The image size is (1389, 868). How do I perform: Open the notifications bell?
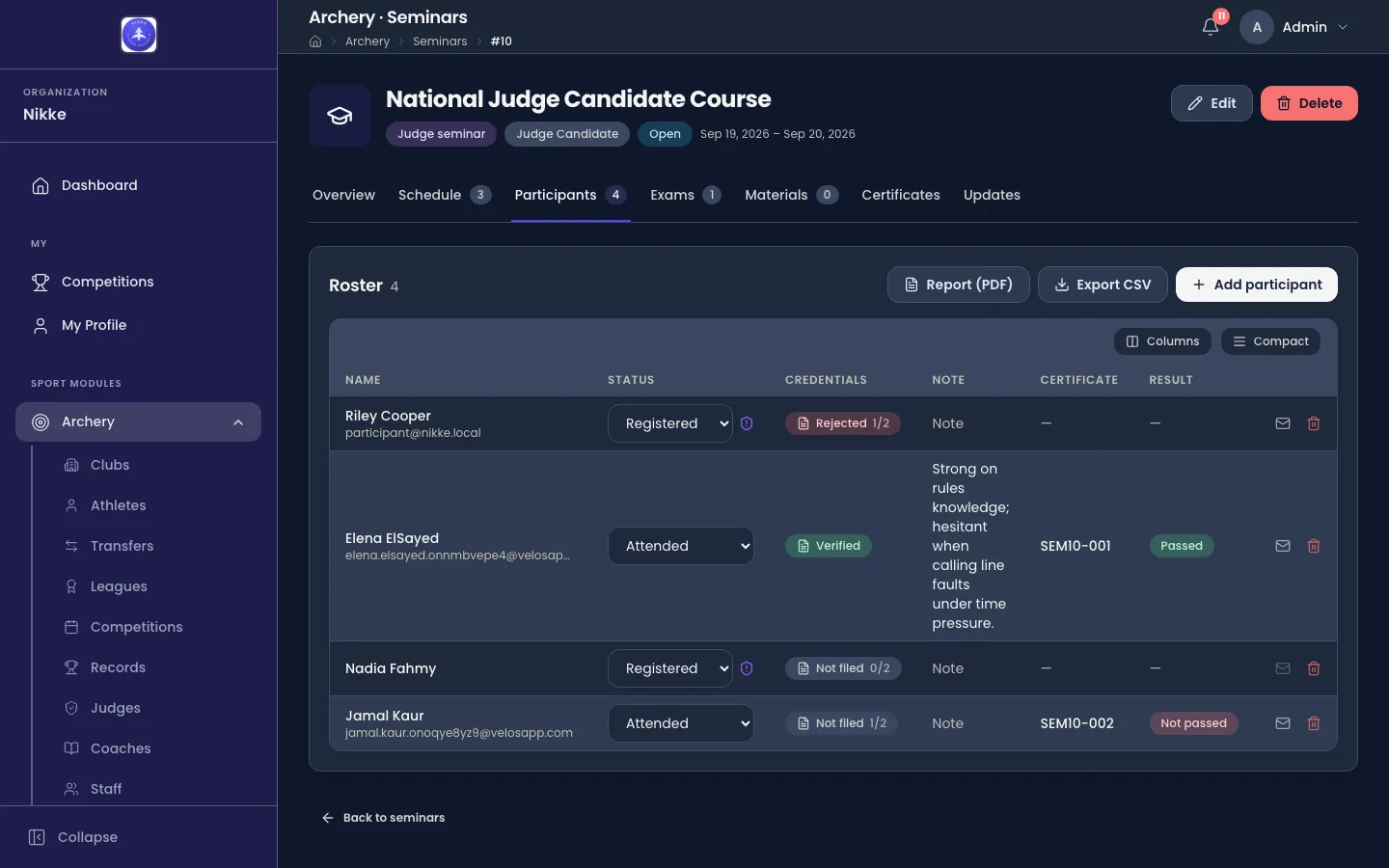click(1211, 27)
